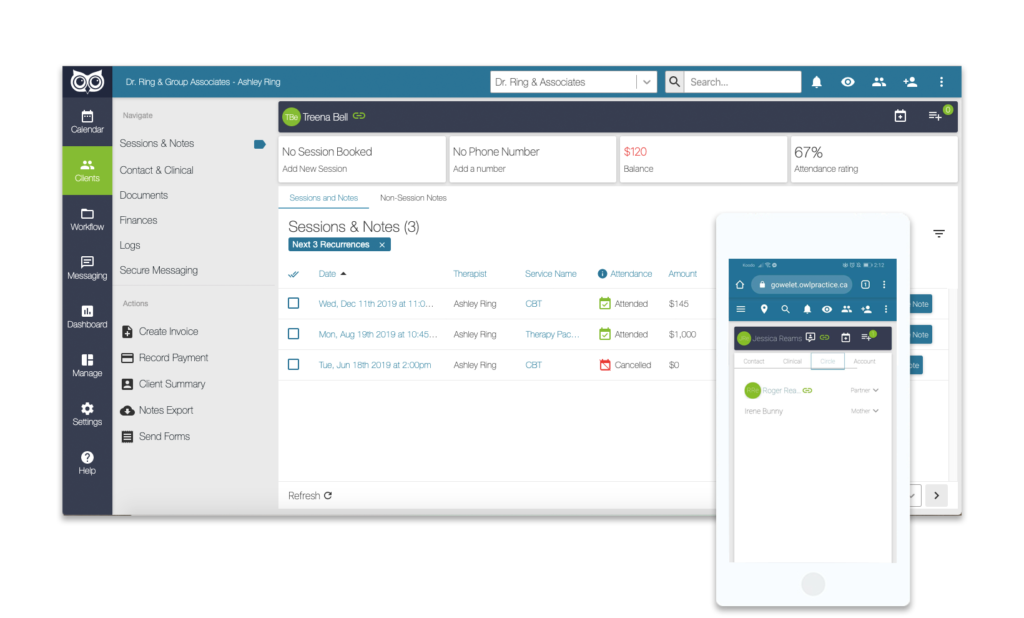1024x618 pixels.
Task: Click the add client icon in header
Action: pyautogui.click(x=910, y=82)
